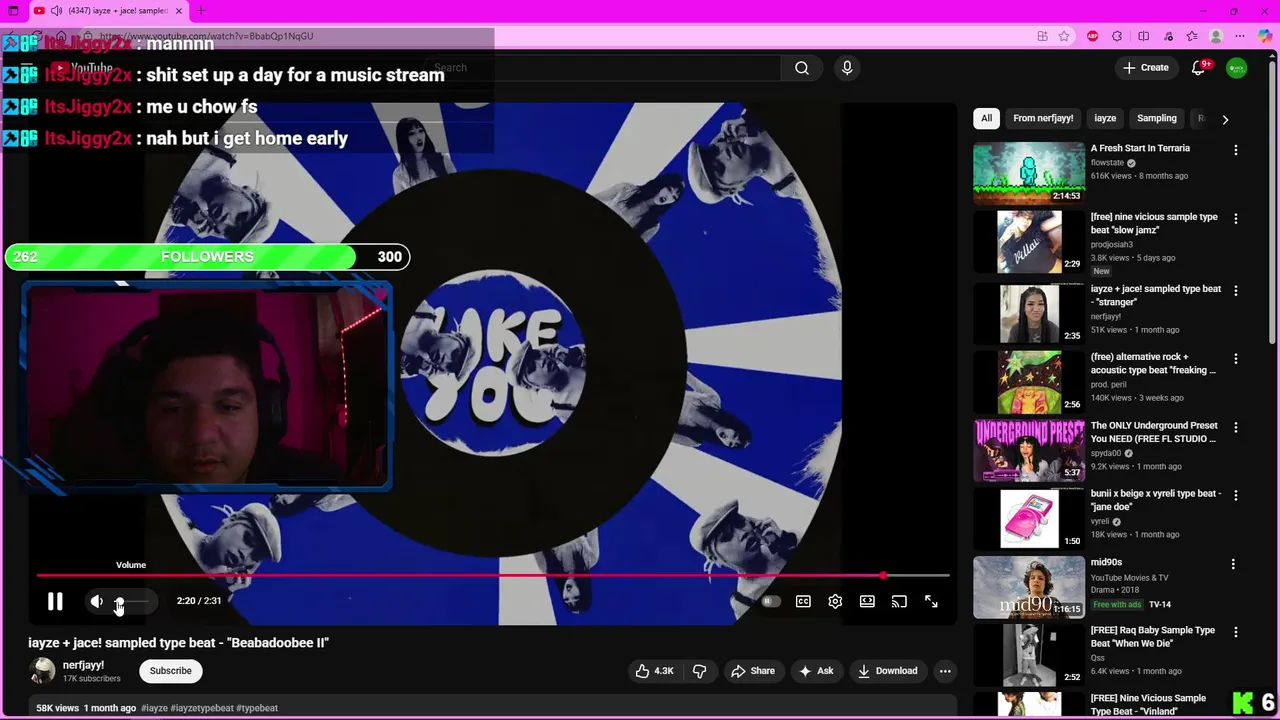Select the From nerfjayy! chip
The width and height of the screenshot is (1280, 720).
point(1043,118)
